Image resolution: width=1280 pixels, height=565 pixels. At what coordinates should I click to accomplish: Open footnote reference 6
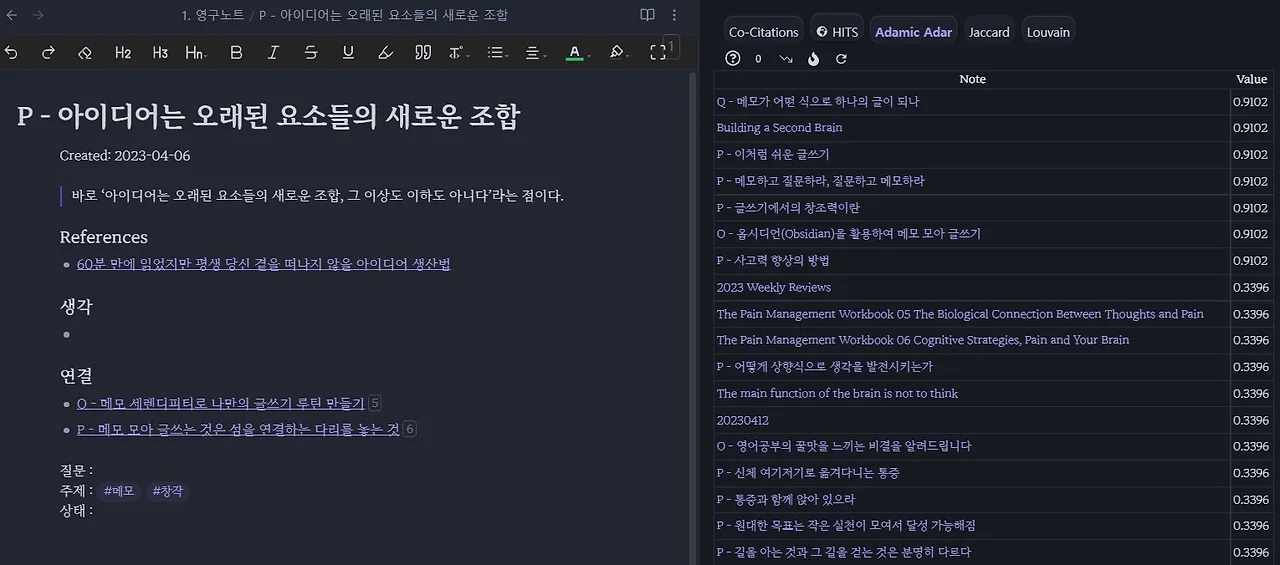coord(410,429)
